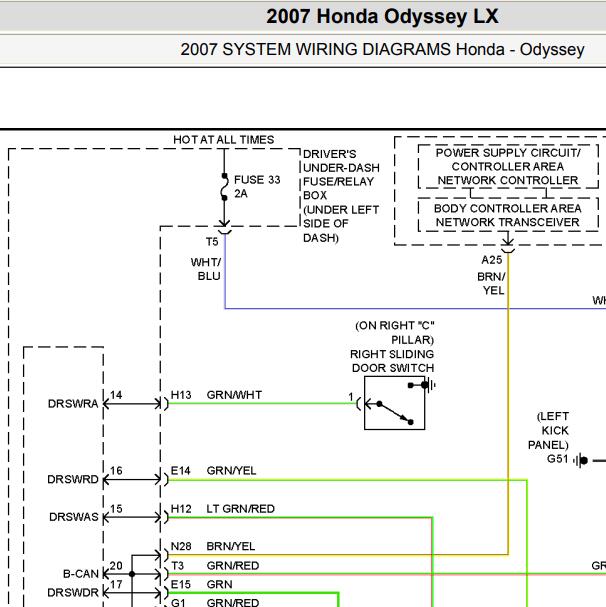Click the 'N28' terminal label

tap(181, 546)
